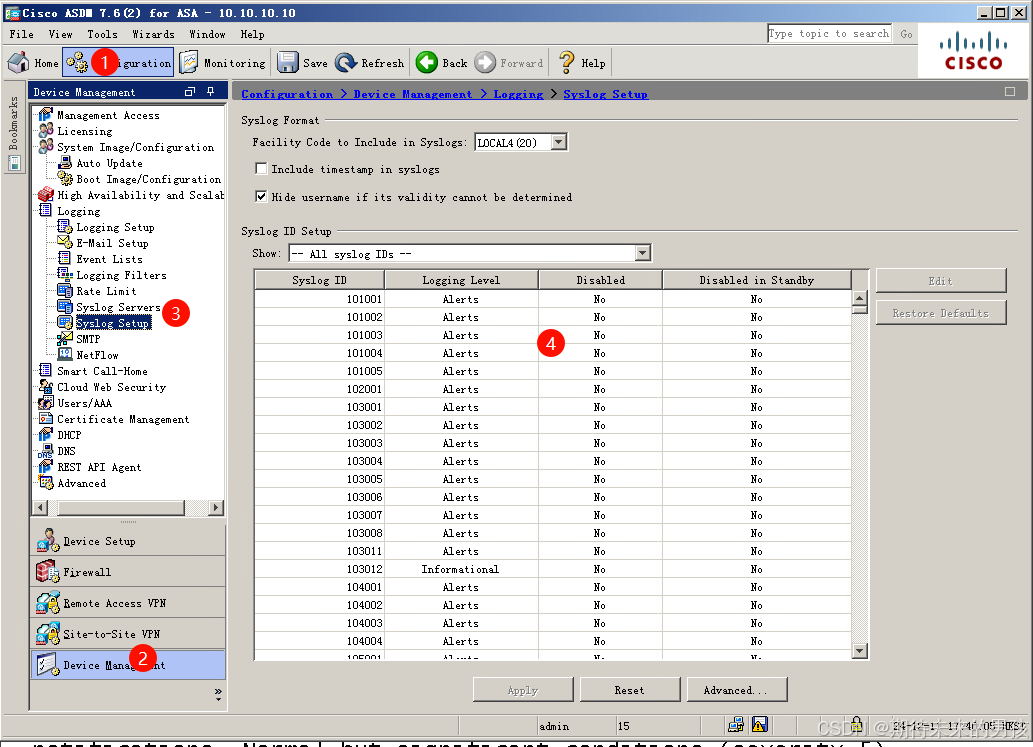Click the Home toolbar icon

18,63
